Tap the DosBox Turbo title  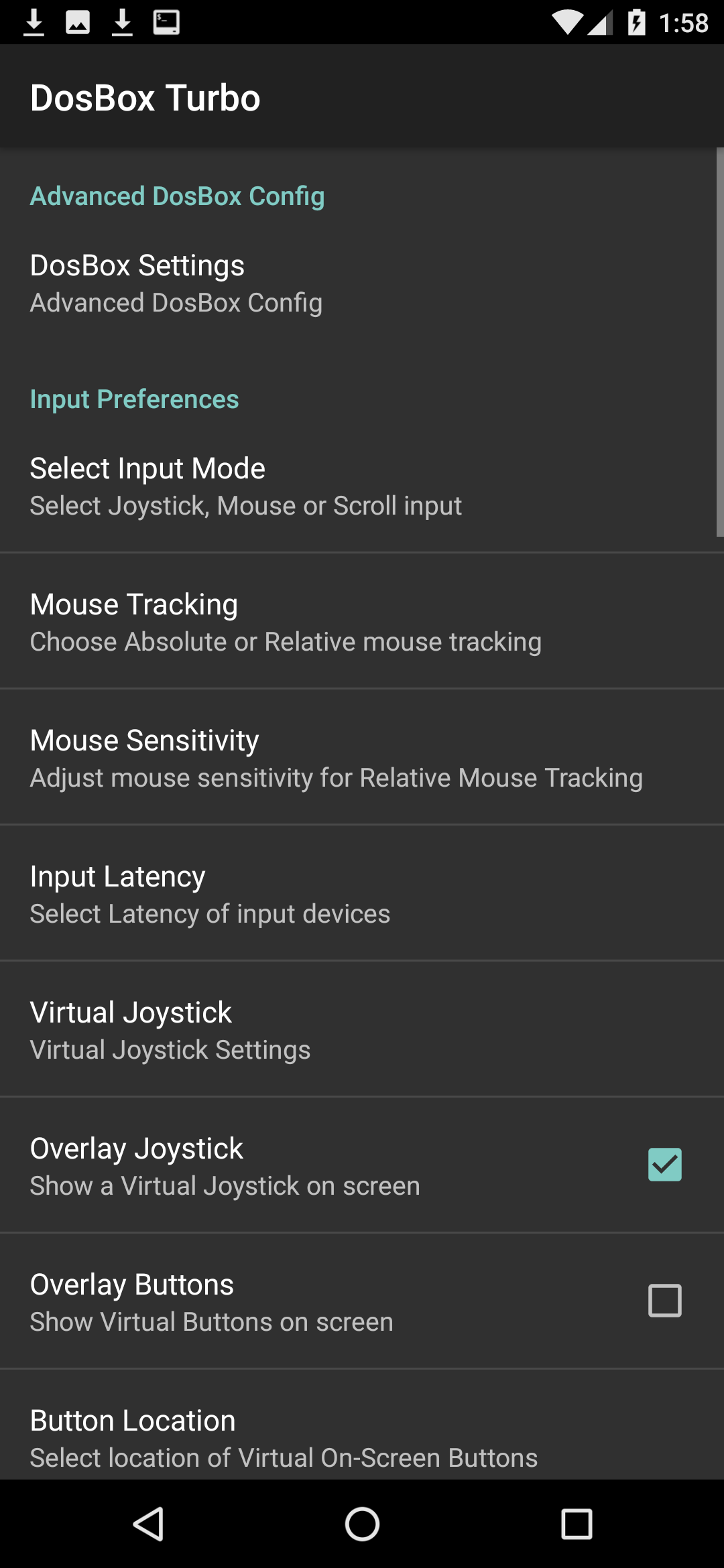point(145,98)
